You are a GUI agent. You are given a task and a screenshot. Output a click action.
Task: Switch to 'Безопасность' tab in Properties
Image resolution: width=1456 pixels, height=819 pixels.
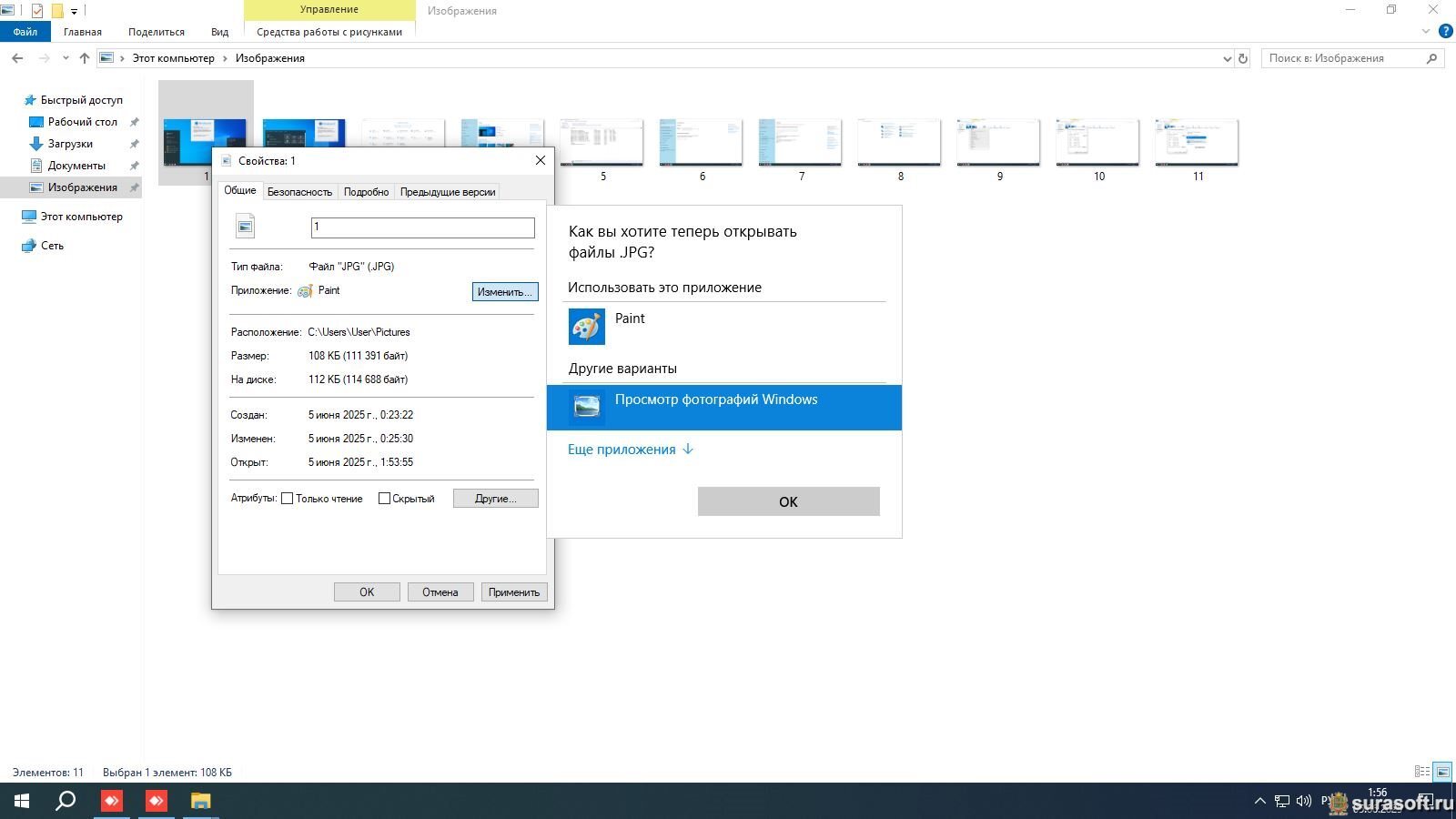click(x=299, y=192)
